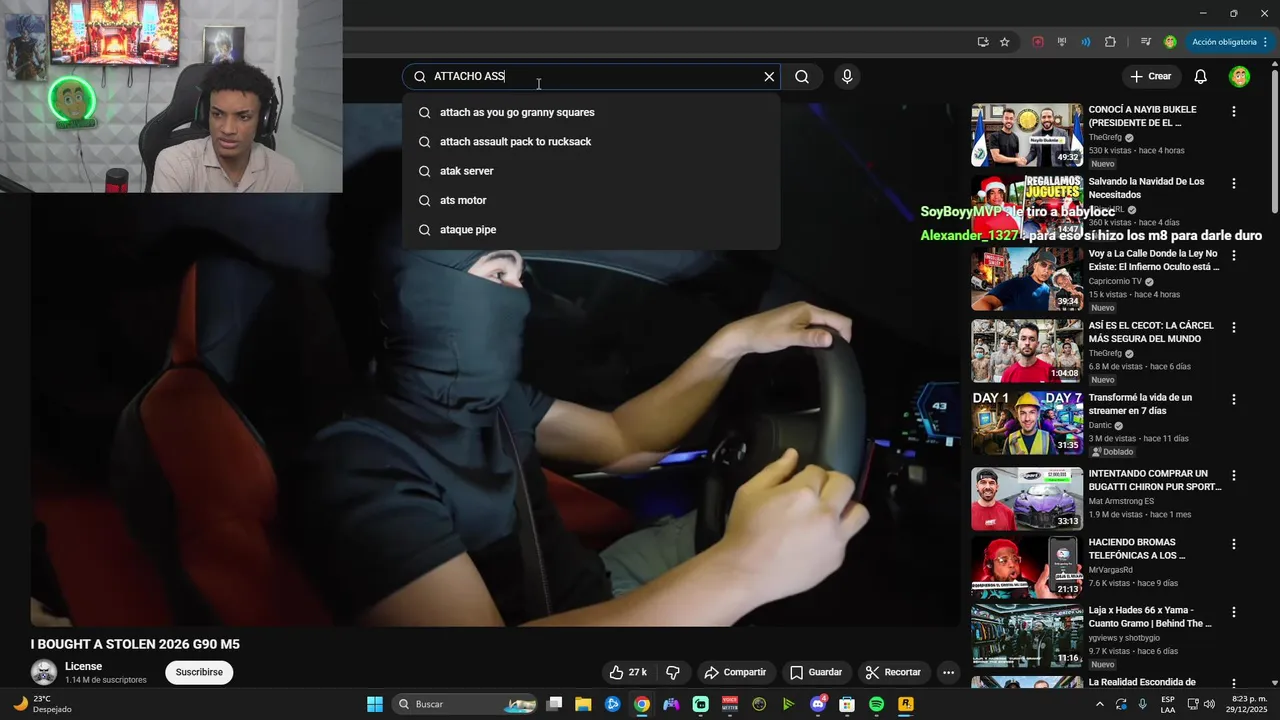Open Rockstar Games Launcher from taskbar
The image size is (1280, 720).
tap(906, 704)
